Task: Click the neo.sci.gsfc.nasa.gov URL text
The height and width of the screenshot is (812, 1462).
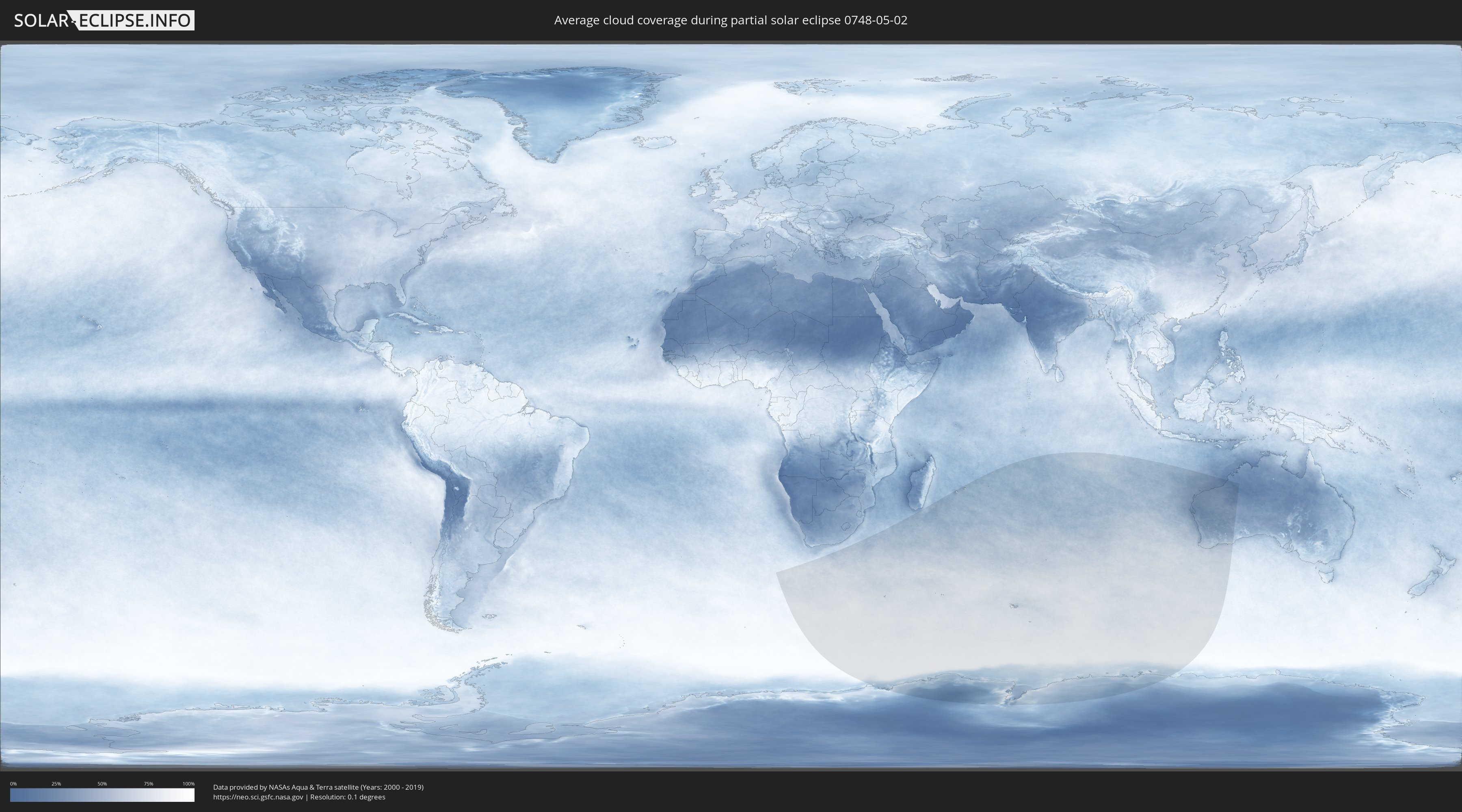Action: 258,797
